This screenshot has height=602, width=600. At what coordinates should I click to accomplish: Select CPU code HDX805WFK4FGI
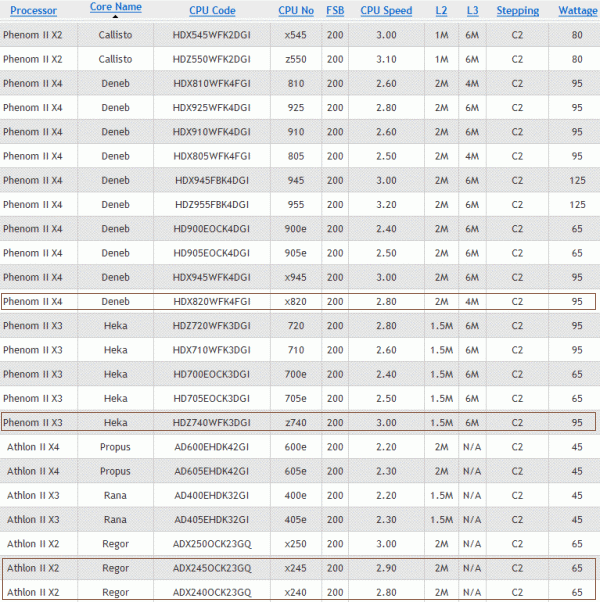coord(212,156)
